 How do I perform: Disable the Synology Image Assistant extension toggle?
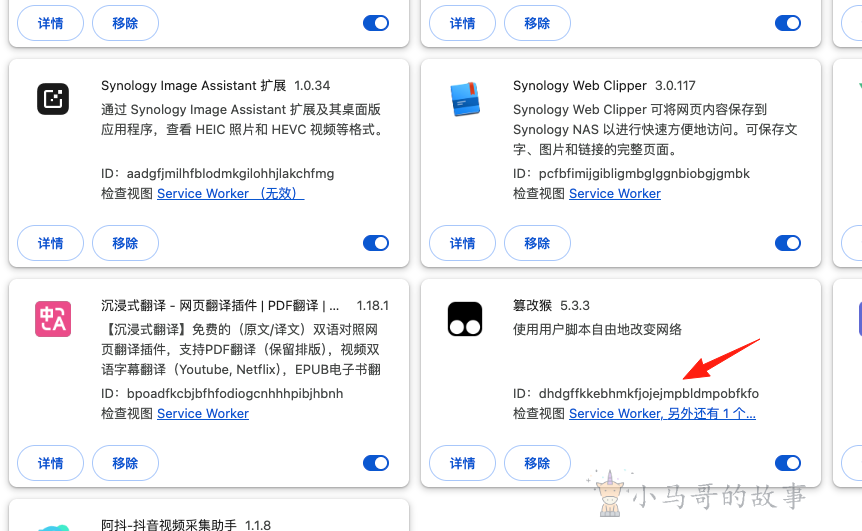376,243
